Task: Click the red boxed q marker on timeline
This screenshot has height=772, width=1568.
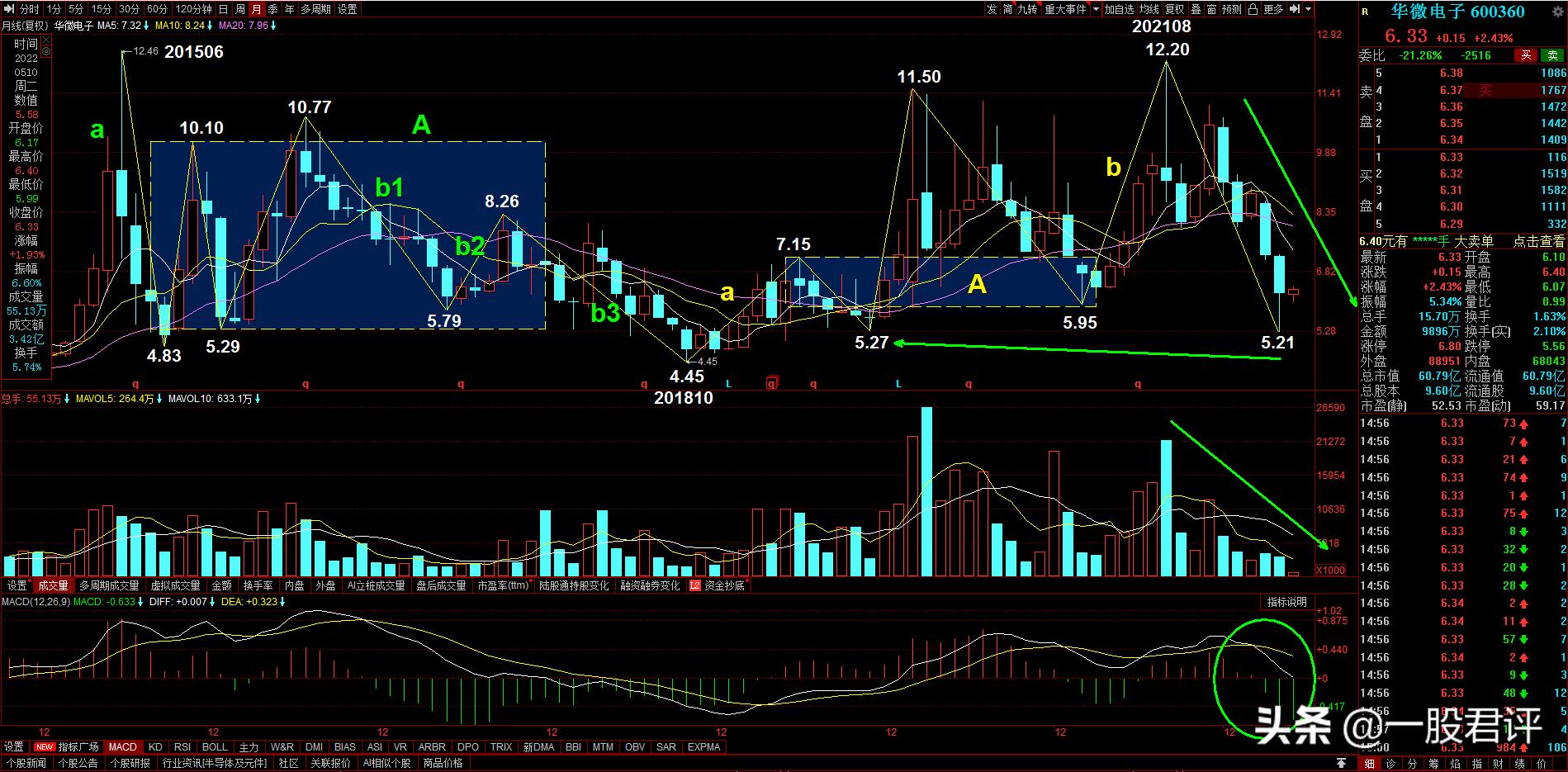Action: [x=772, y=383]
